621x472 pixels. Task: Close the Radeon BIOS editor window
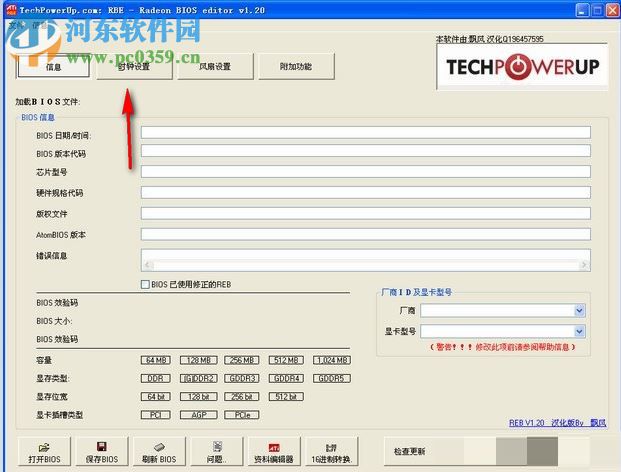click(x=612, y=10)
